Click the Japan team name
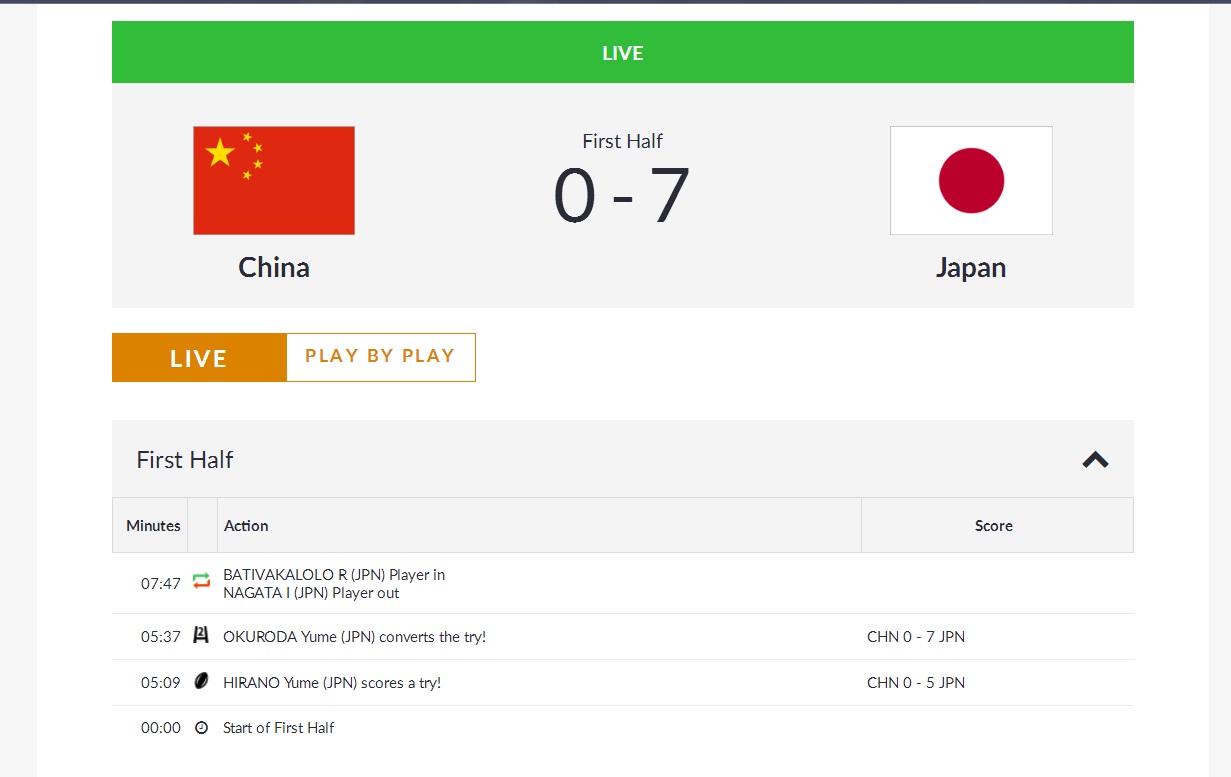 (x=971, y=267)
